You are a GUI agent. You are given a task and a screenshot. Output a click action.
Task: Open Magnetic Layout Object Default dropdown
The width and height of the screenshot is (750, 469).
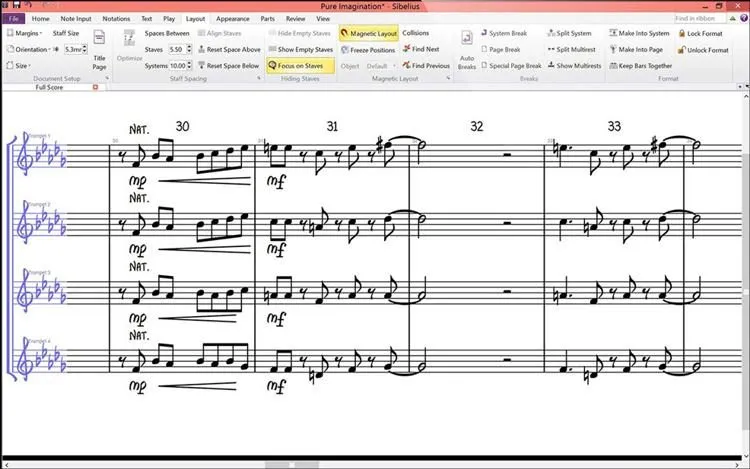click(x=381, y=66)
